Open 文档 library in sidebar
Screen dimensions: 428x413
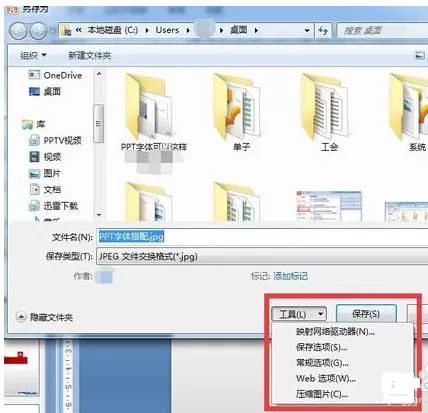tap(45, 189)
